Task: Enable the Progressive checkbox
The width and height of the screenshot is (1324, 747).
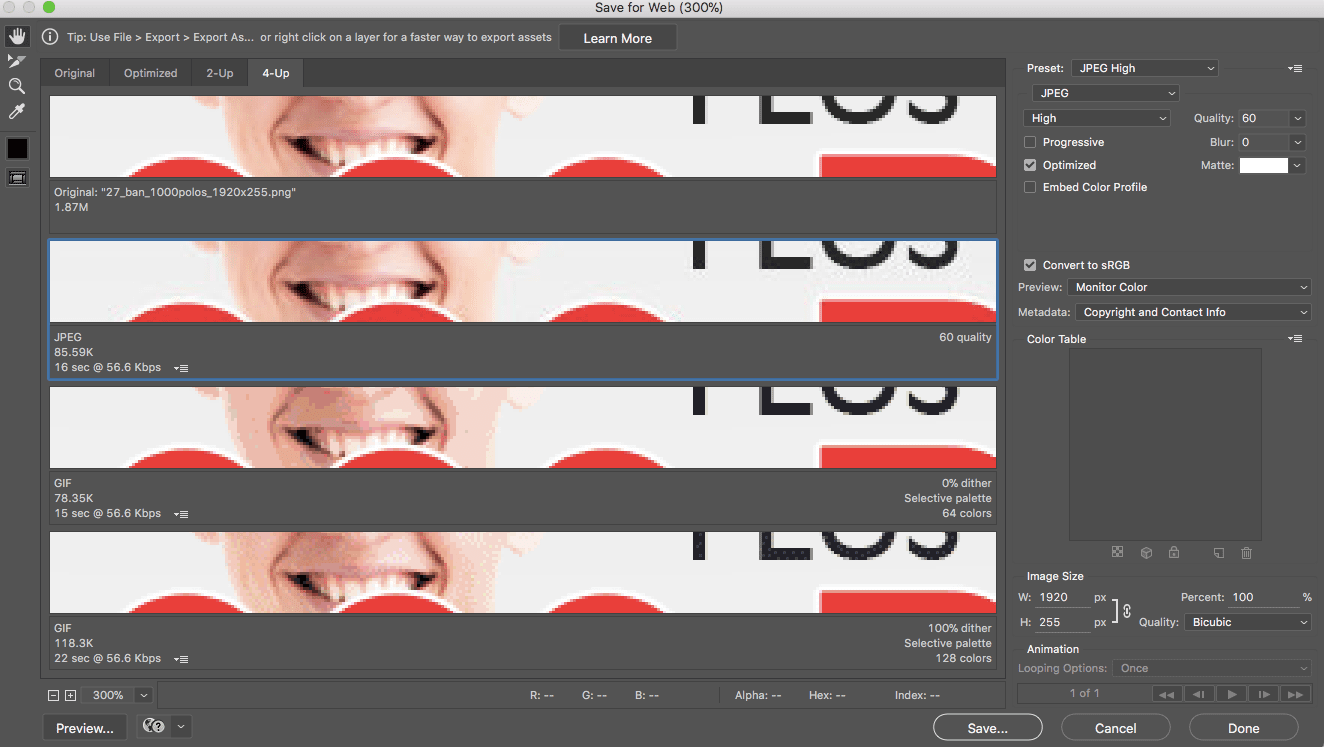Action: 1030,142
